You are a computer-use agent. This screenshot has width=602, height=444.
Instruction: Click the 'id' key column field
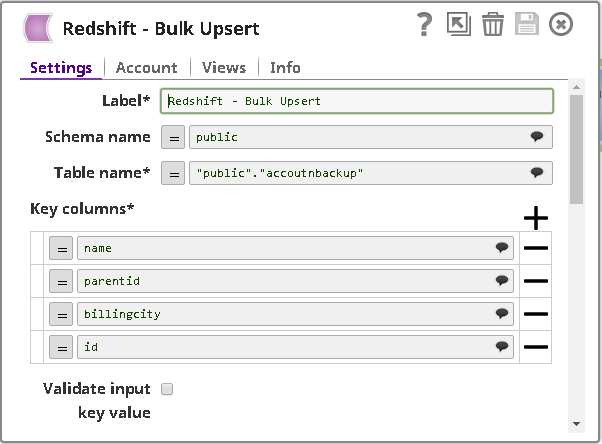[295, 348]
